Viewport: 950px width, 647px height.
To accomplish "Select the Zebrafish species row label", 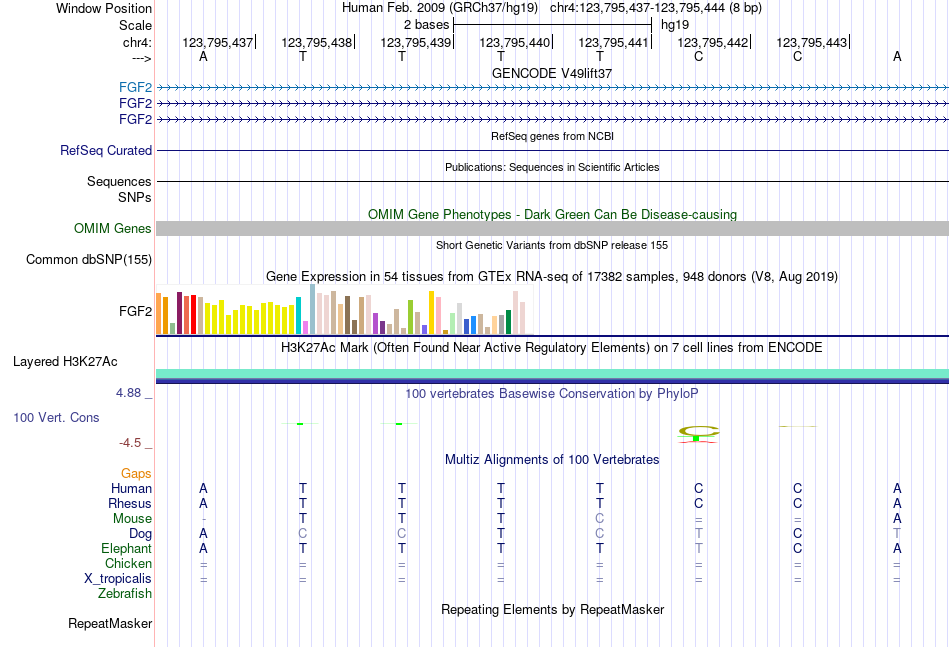I will (x=125, y=593).
